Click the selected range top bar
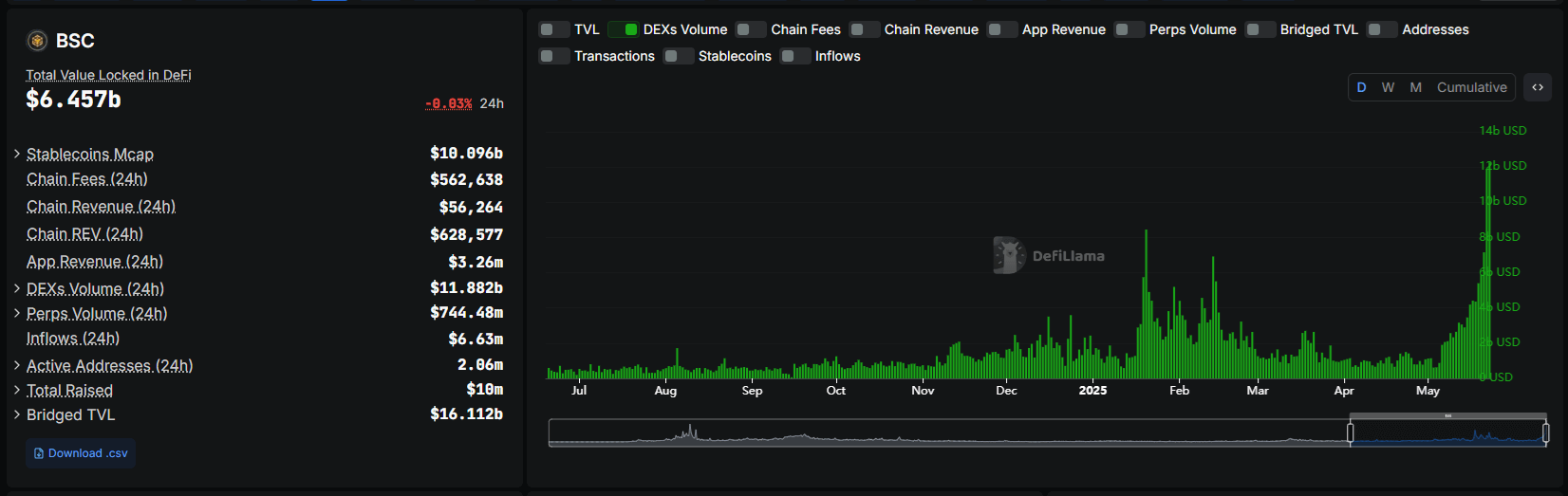 (x=1448, y=416)
